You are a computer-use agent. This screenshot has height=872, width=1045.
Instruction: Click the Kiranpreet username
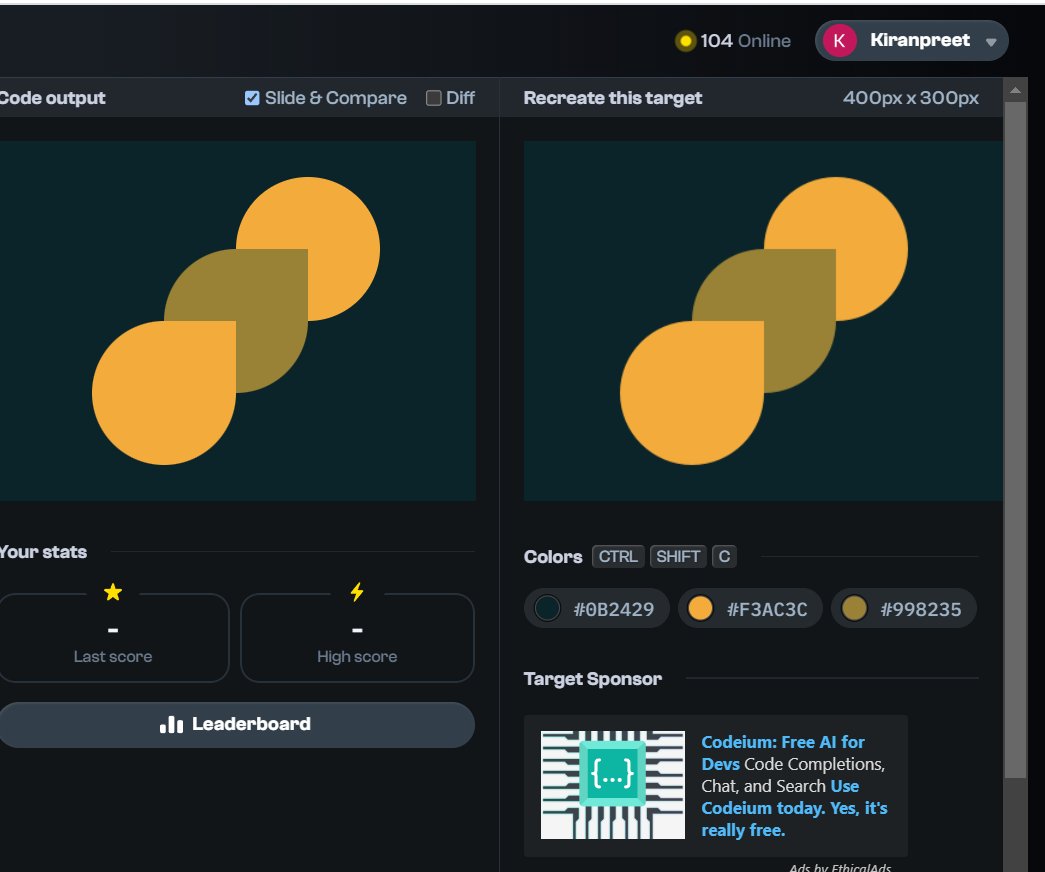[x=919, y=40]
